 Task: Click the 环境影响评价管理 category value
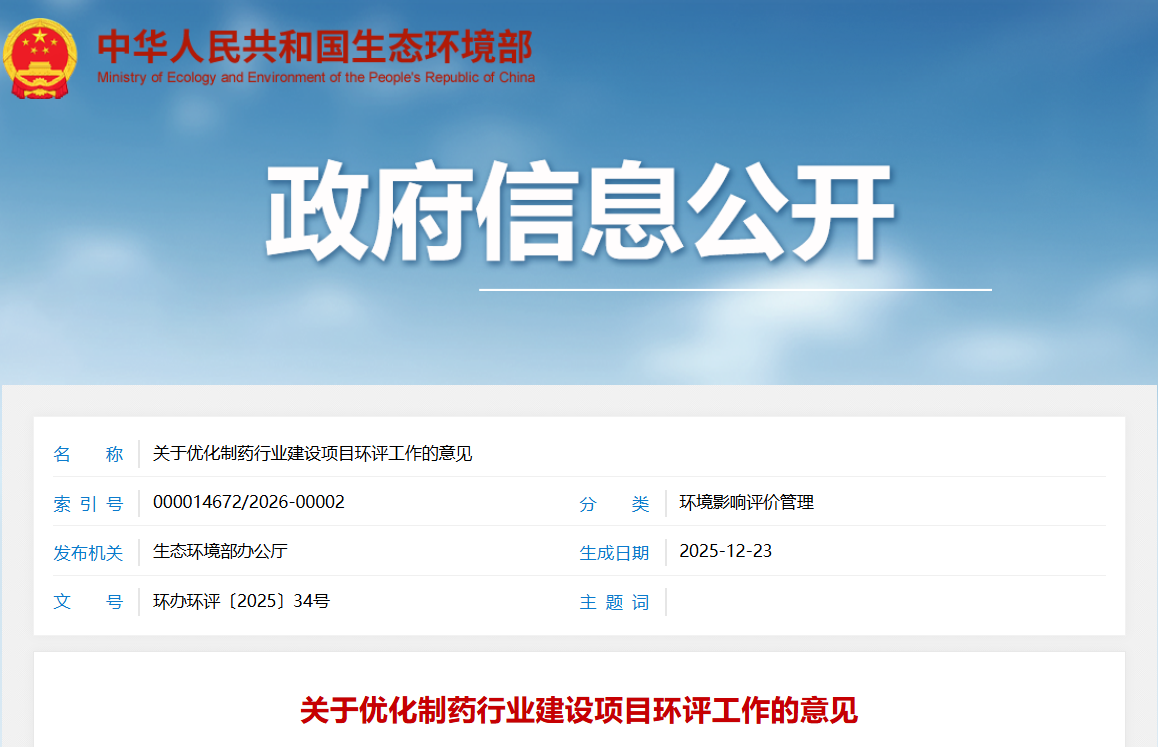(x=746, y=503)
